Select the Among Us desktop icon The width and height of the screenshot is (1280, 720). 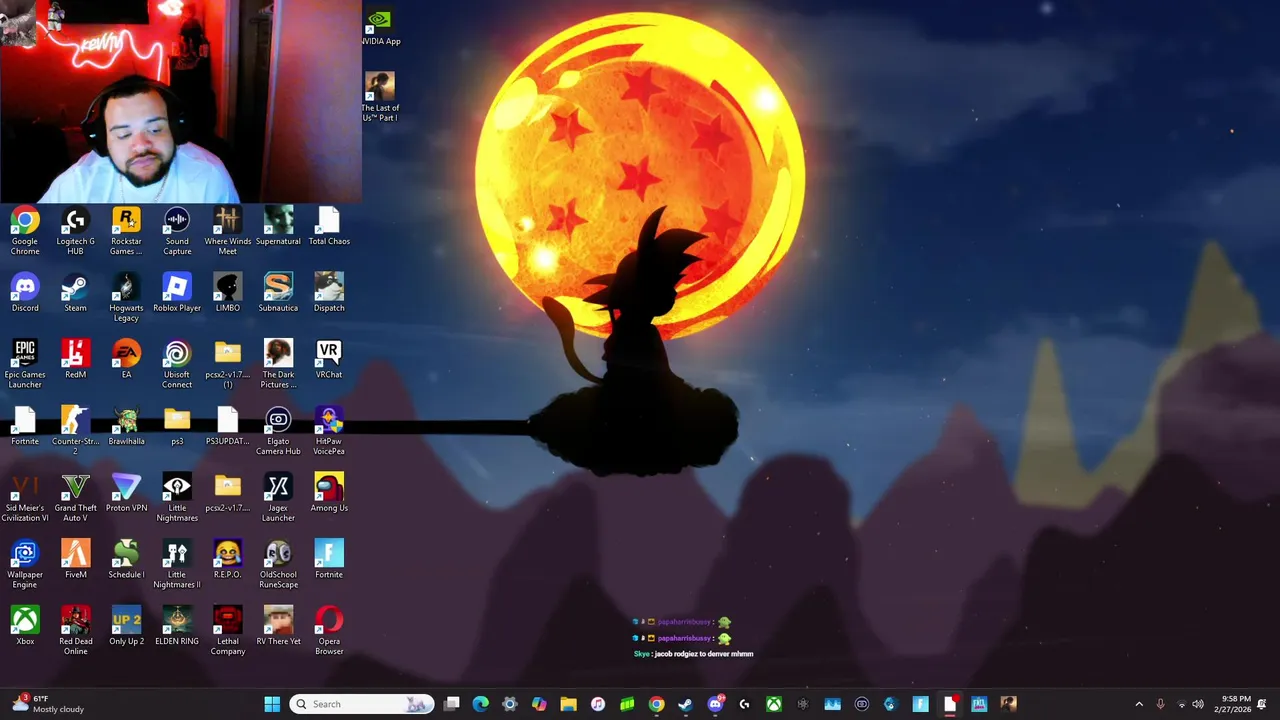[x=329, y=494]
